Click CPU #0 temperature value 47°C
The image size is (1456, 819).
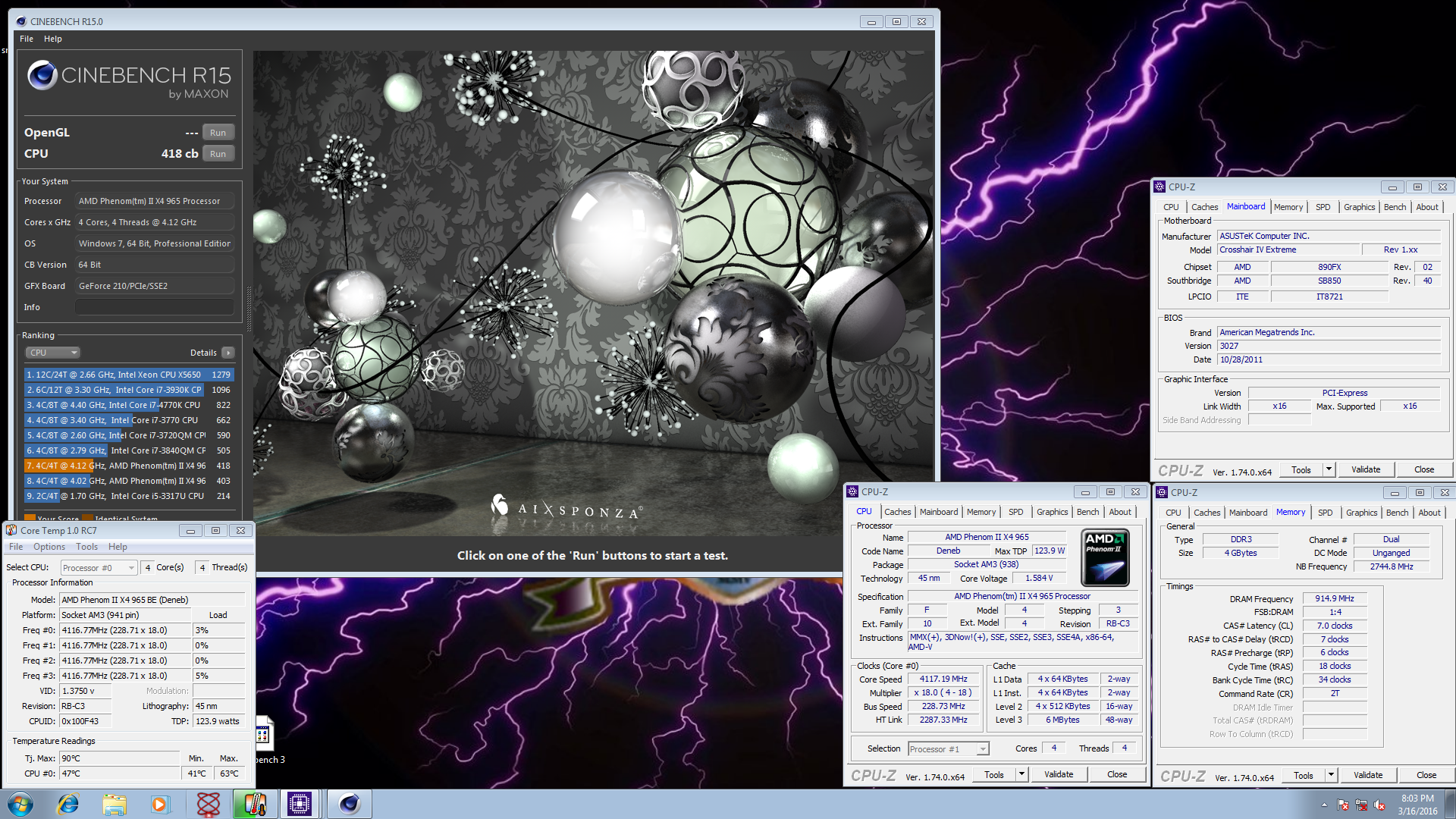click(120, 773)
